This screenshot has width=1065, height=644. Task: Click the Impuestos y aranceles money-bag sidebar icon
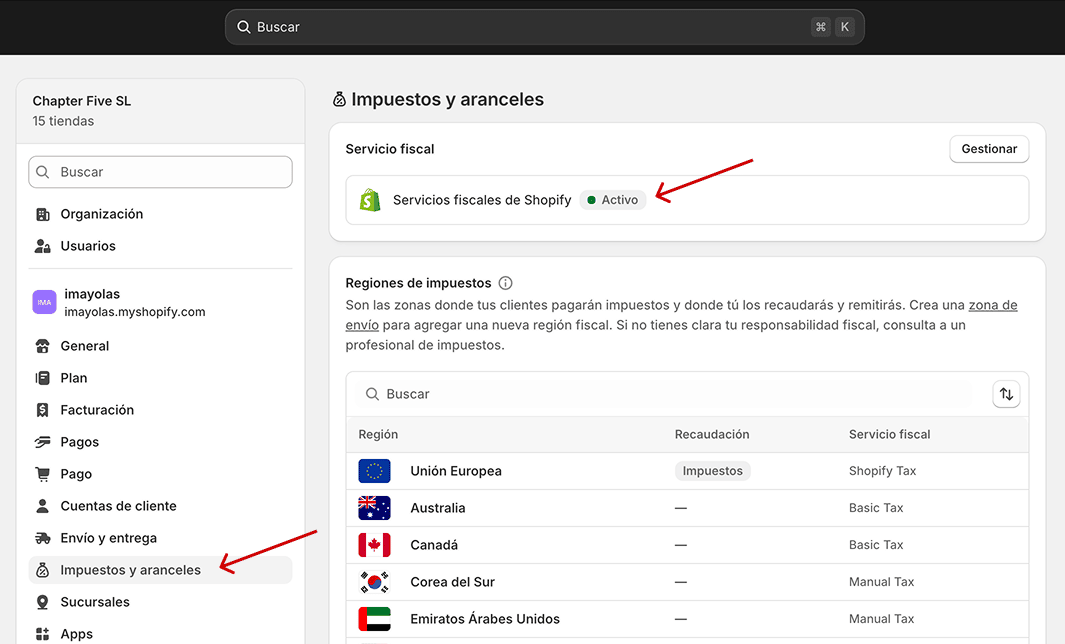pyautogui.click(x=43, y=570)
